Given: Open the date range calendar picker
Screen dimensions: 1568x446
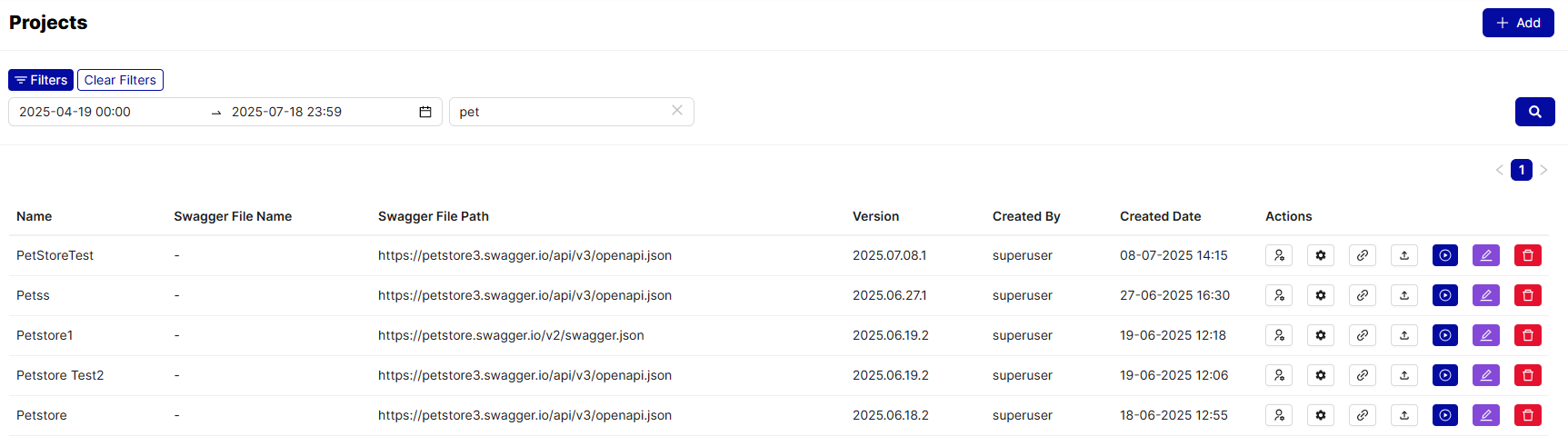Looking at the screenshot, I should point(424,112).
